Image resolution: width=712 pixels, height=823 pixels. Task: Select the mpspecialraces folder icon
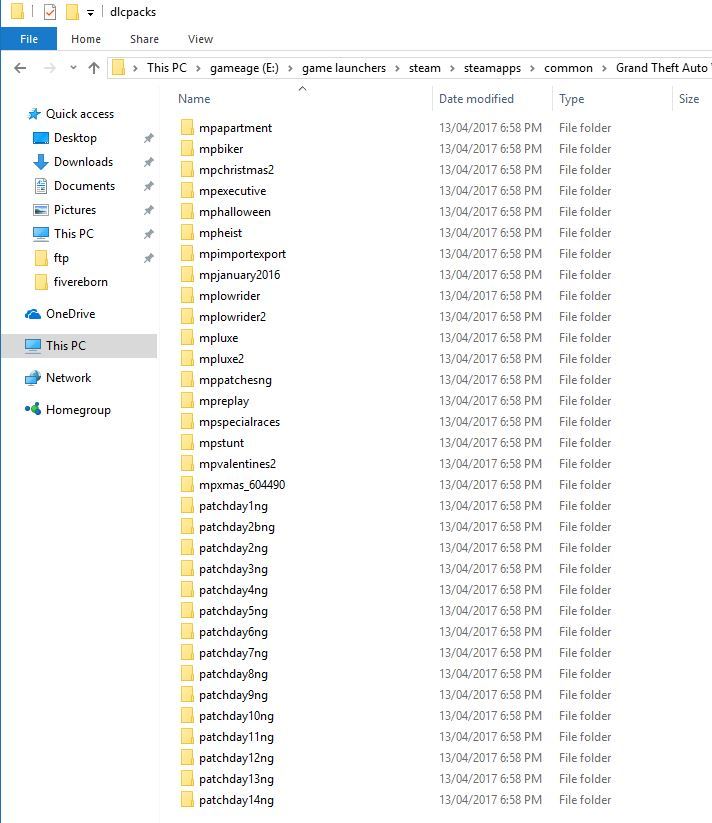pyautogui.click(x=187, y=421)
